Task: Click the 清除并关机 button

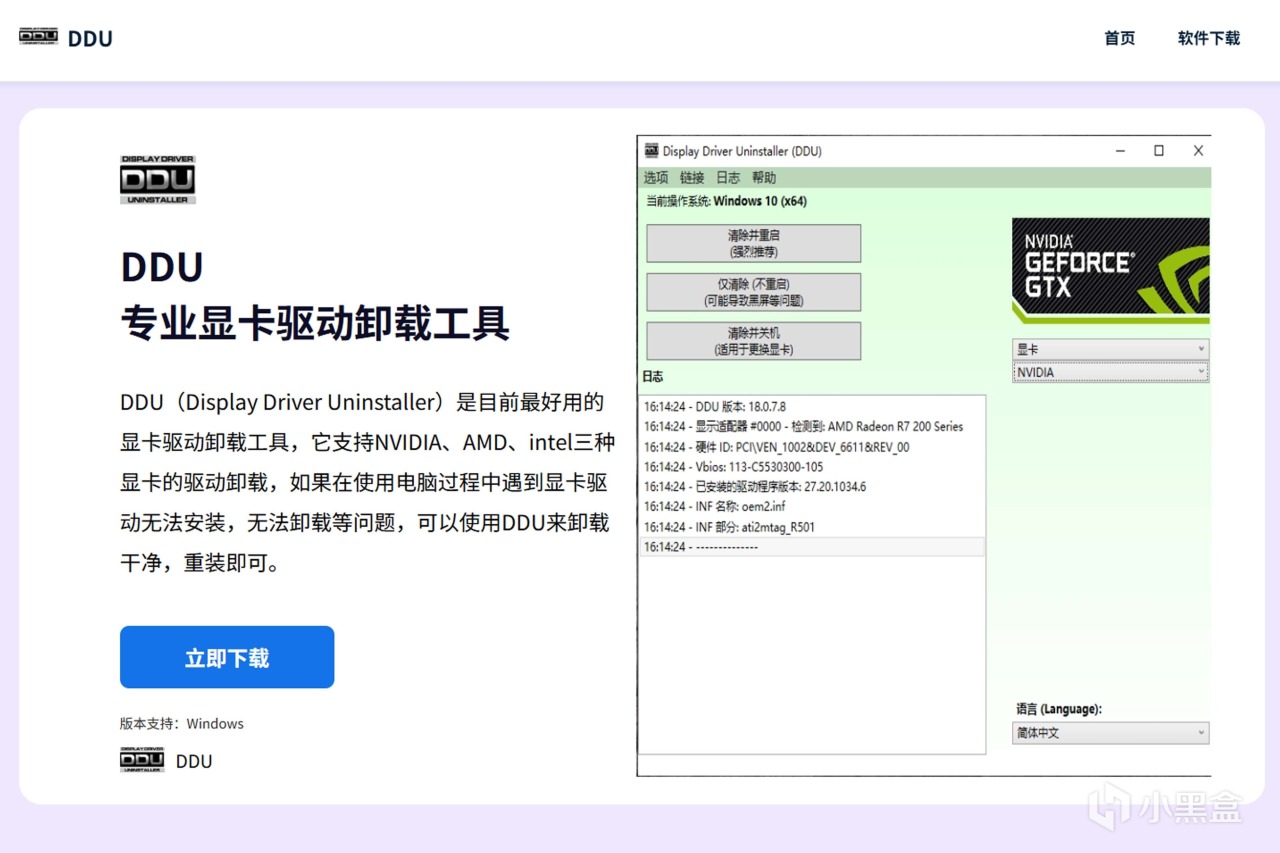Action: tap(754, 341)
